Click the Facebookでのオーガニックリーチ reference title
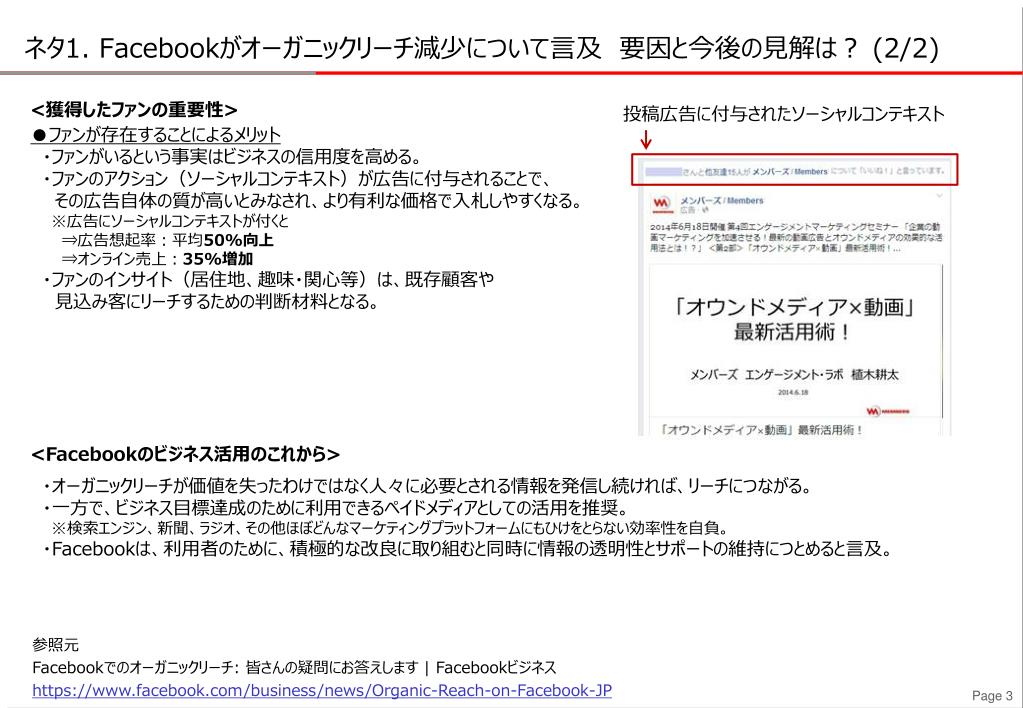Viewport: 1023px width, 708px height. (x=294, y=668)
